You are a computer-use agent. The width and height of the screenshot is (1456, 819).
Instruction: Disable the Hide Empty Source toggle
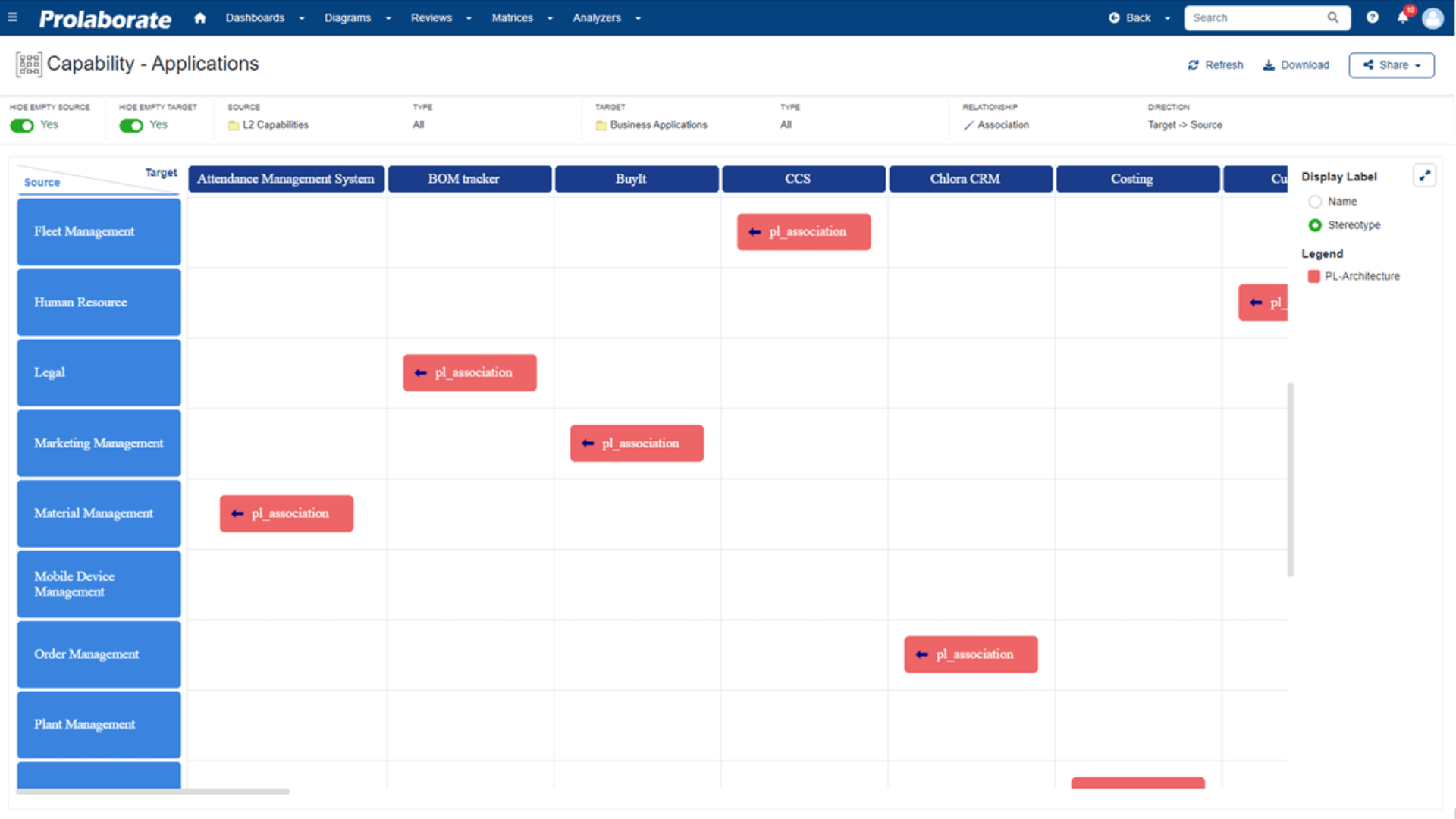pos(22,126)
